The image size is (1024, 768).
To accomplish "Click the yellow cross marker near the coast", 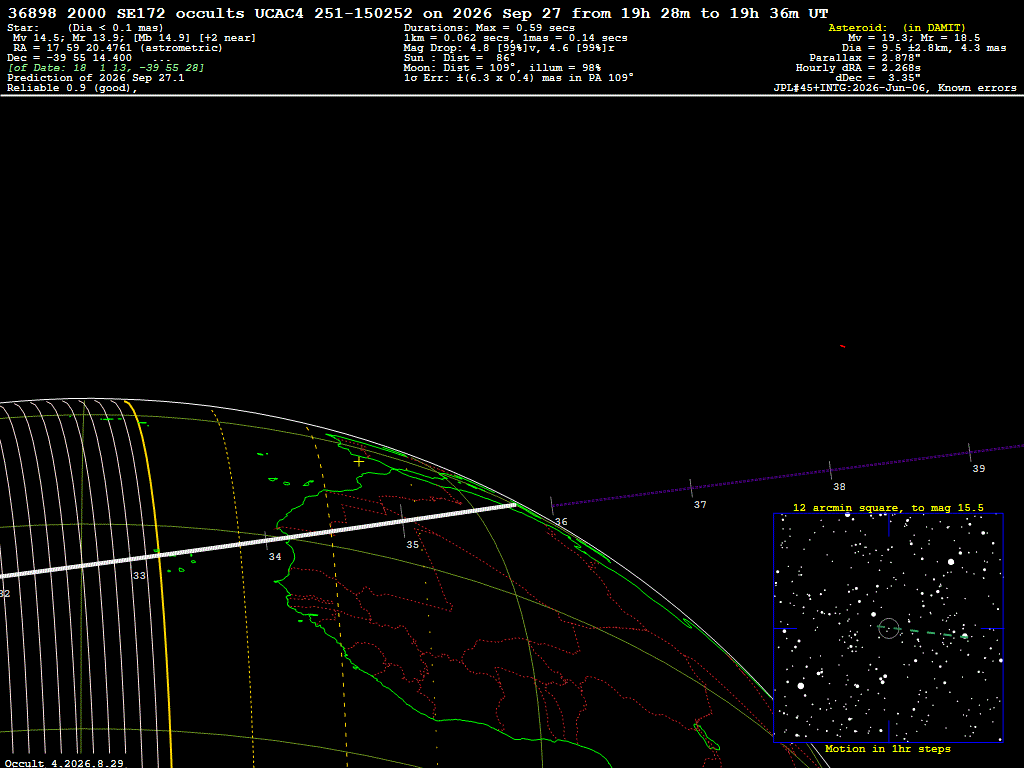I will coord(359,461).
